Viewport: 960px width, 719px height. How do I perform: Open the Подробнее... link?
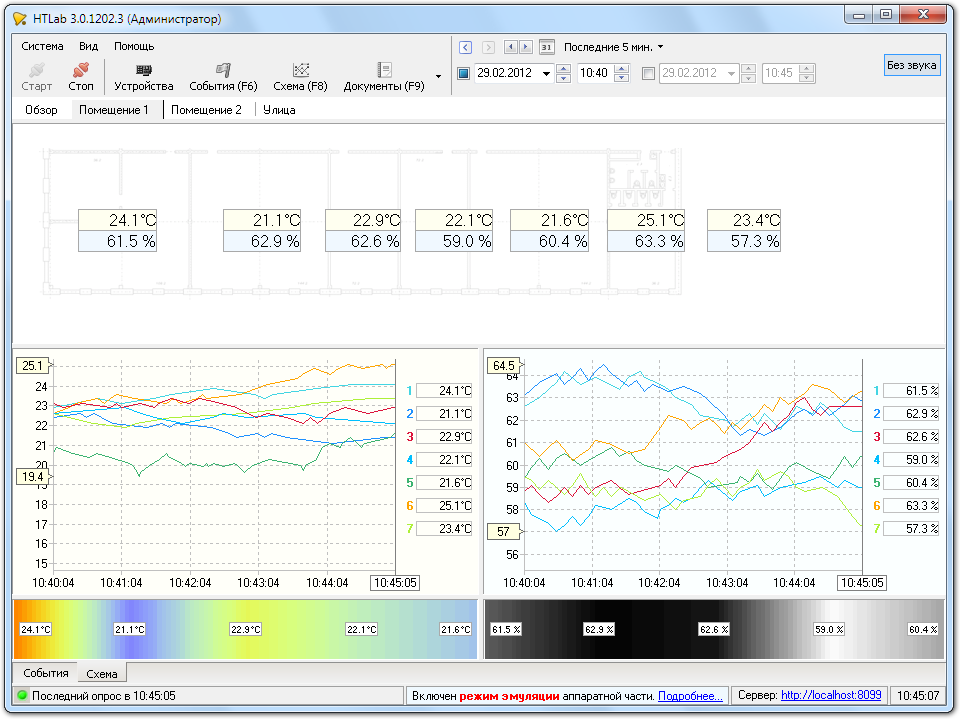pyautogui.click(x=690, y=696)
